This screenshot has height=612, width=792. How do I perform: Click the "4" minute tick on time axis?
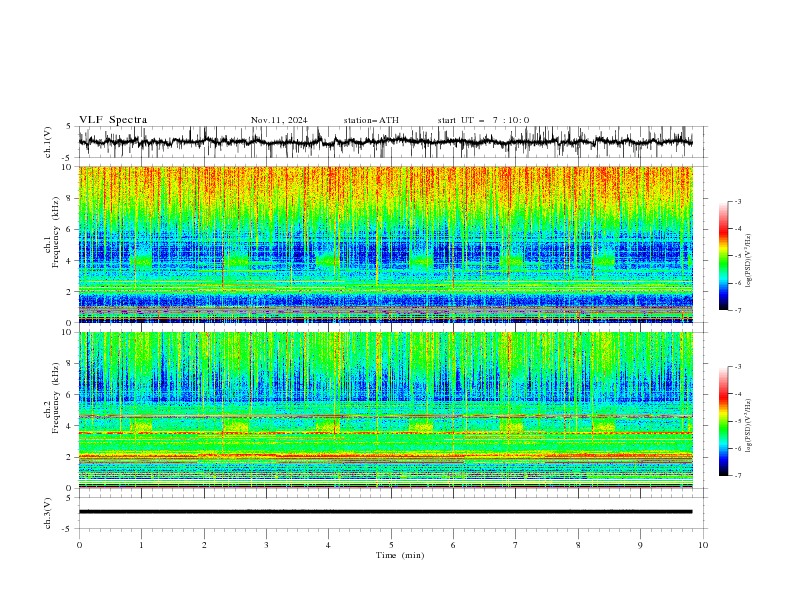click(328, 545)
